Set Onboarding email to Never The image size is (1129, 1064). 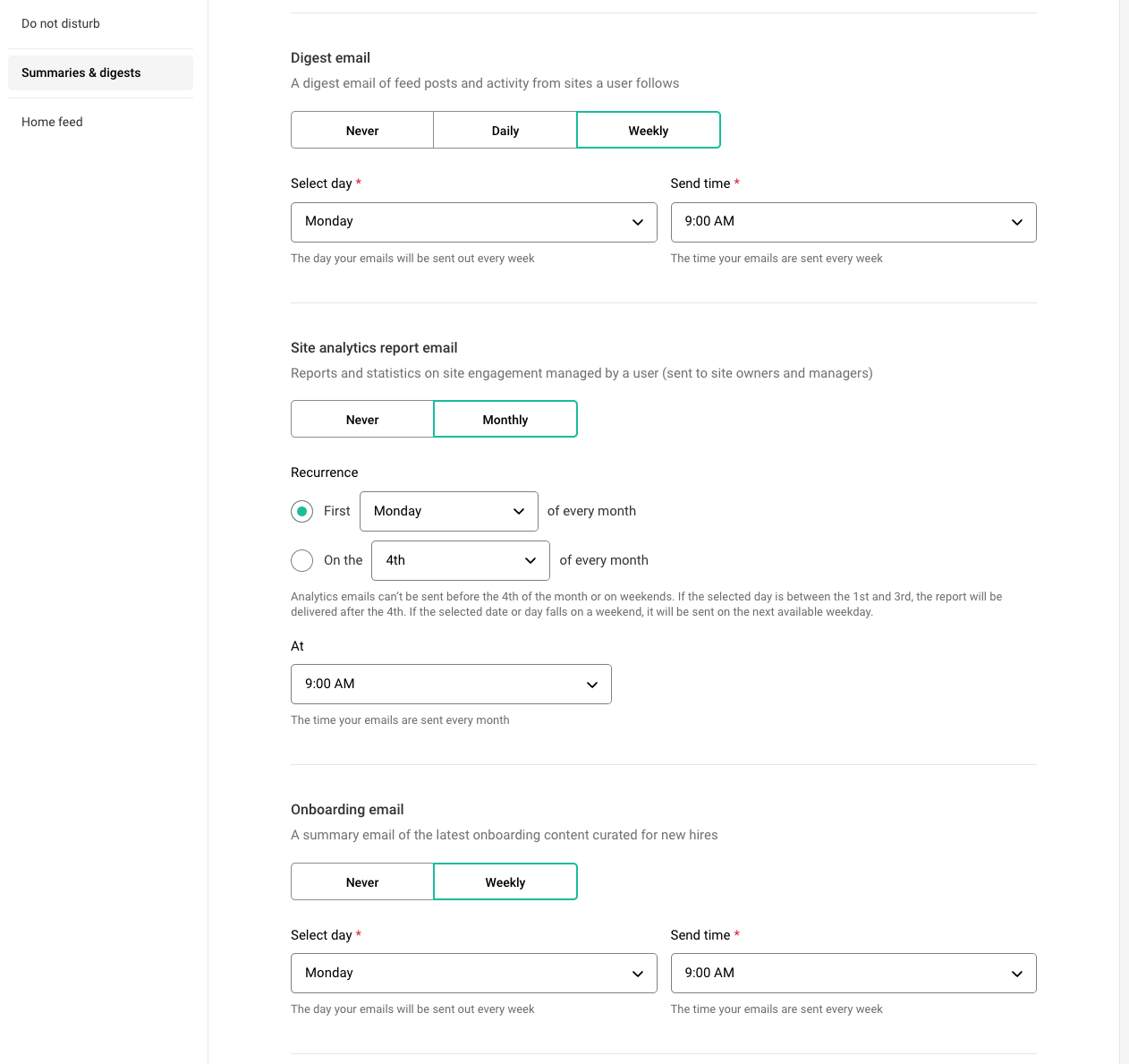tap(361, 881)
